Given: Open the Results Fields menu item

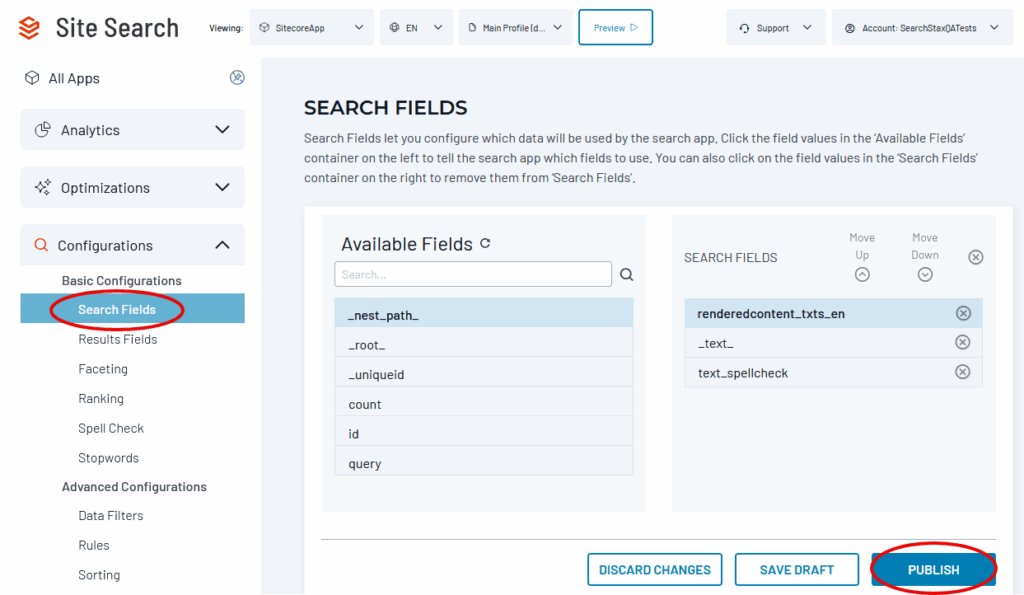Looking at the screenshot, I should tap(118, 339).
